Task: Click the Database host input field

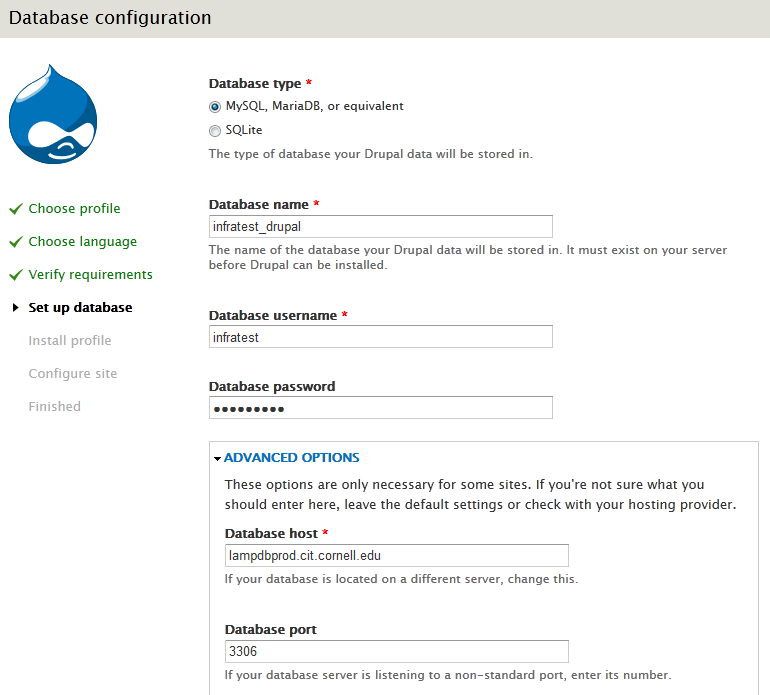Action: coord(397,556)
